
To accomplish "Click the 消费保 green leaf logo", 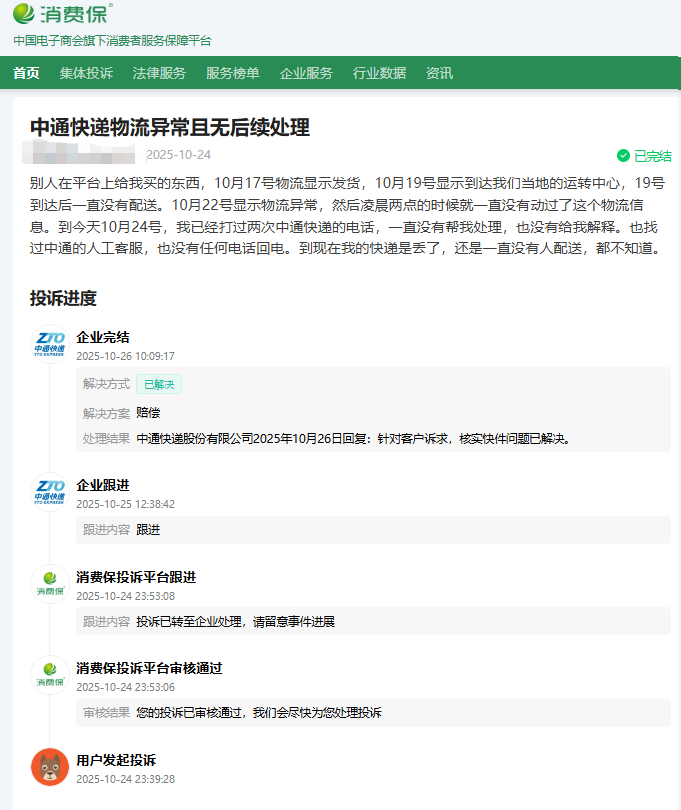I will (x=24, y=13).
